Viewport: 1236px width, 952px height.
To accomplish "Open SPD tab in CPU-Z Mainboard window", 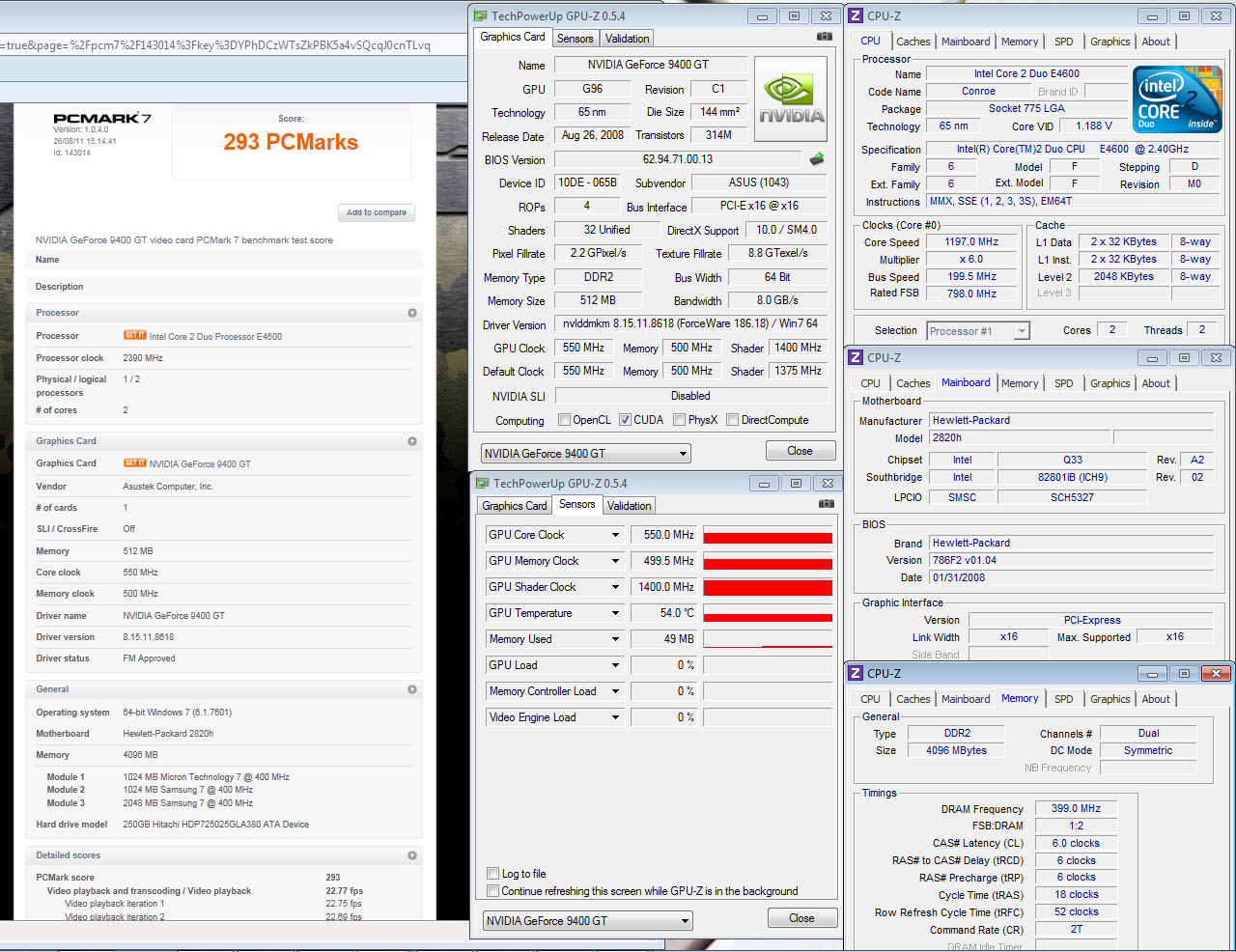I will (x=1064, y=383).
